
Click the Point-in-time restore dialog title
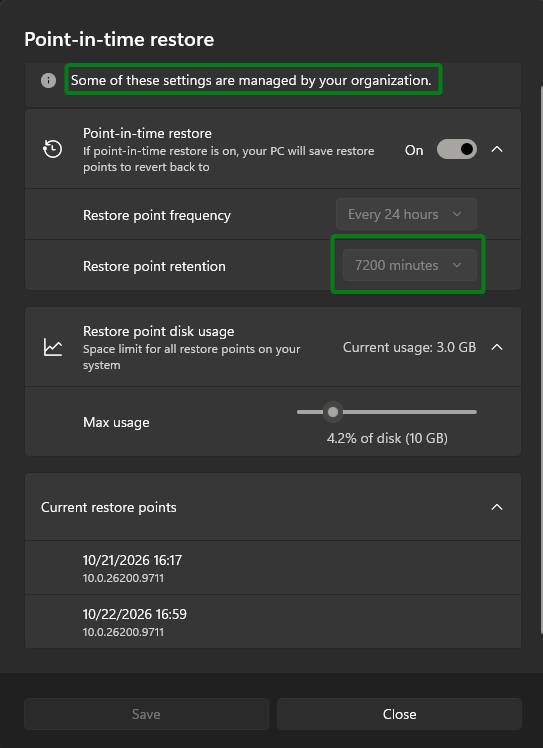click(x=119, y=39)
